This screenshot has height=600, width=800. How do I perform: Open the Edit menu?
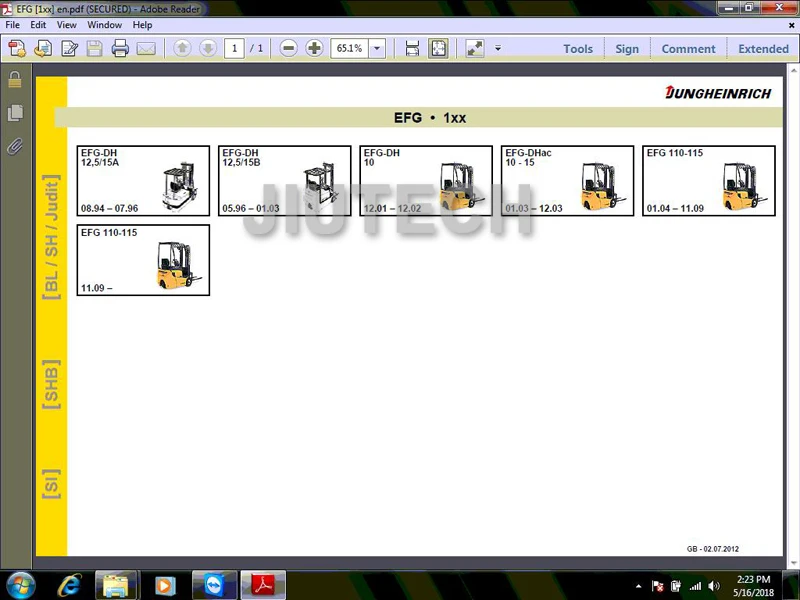point(38,24)
